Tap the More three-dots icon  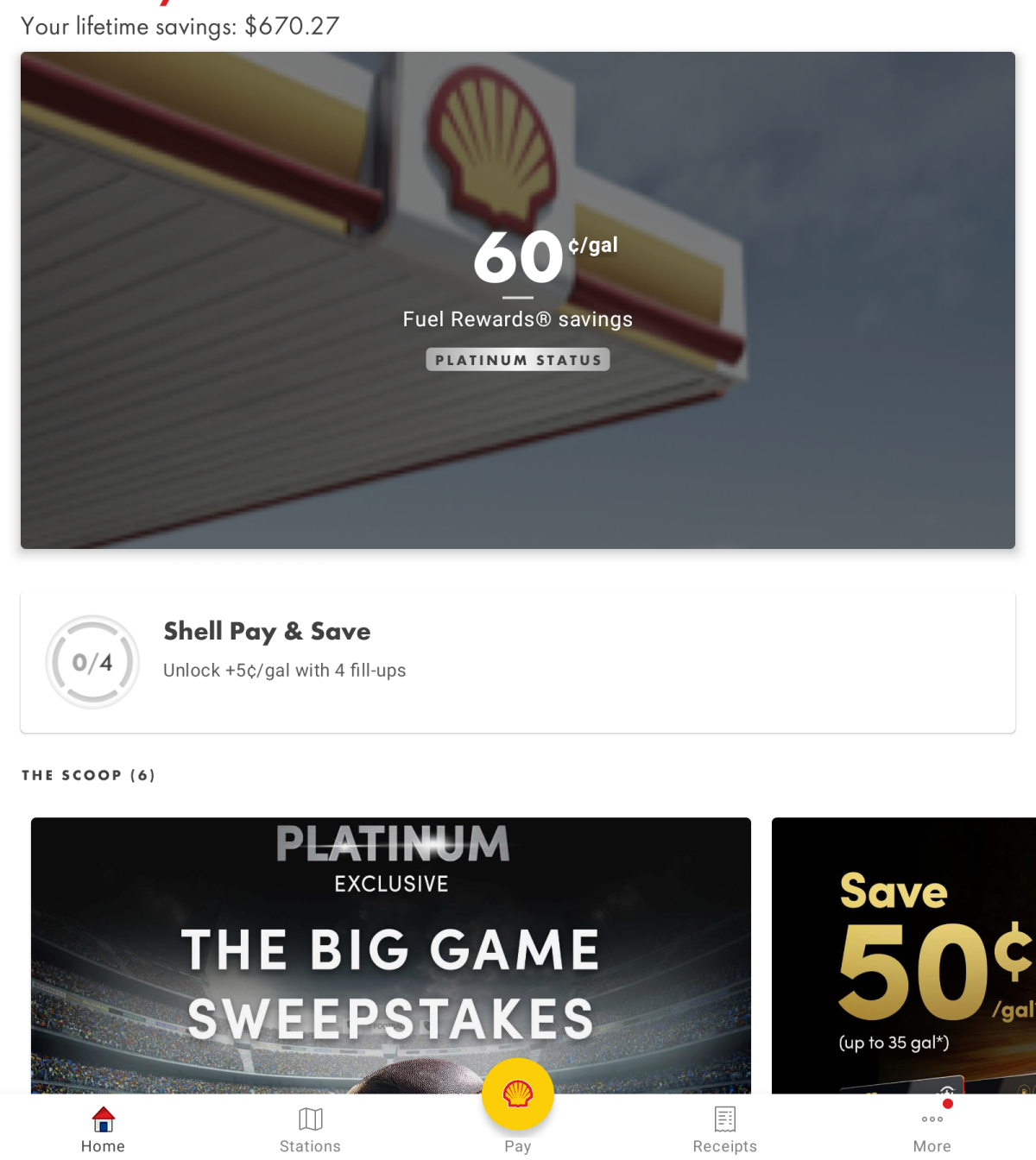point(932,1119)
